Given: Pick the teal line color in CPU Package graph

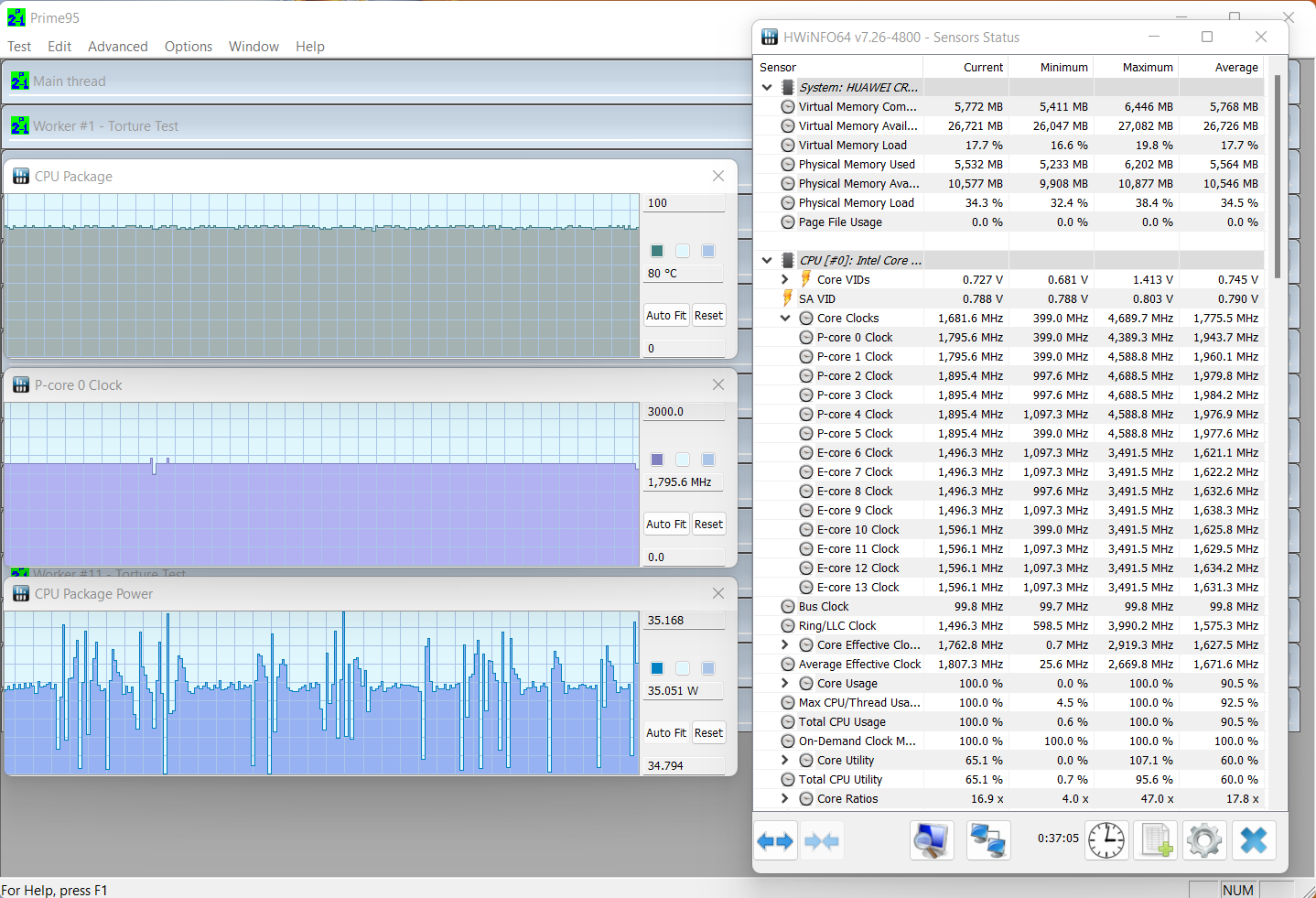Looking at the screenshot, I should point(657,251).
